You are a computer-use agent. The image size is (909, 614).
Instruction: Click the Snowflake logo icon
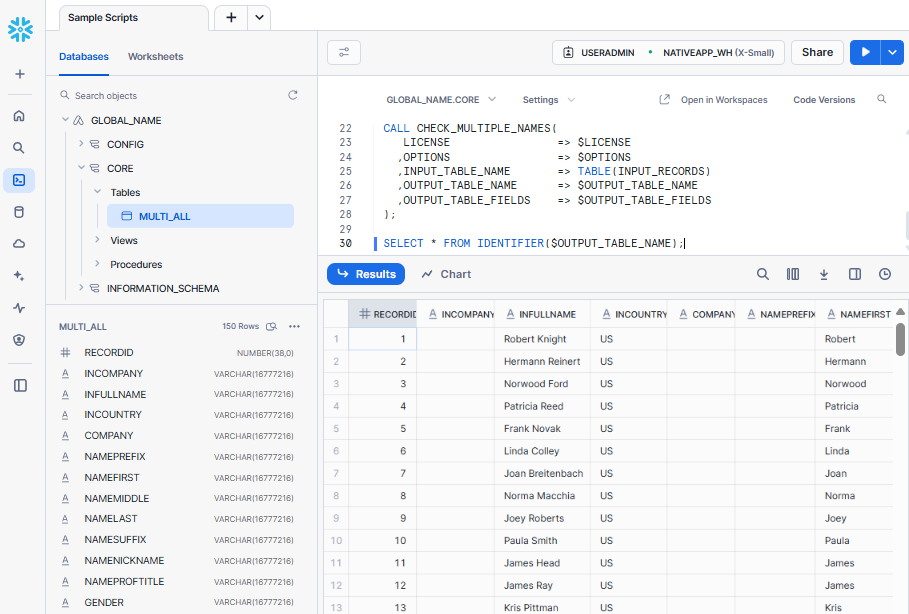click(x=20, y=30)
